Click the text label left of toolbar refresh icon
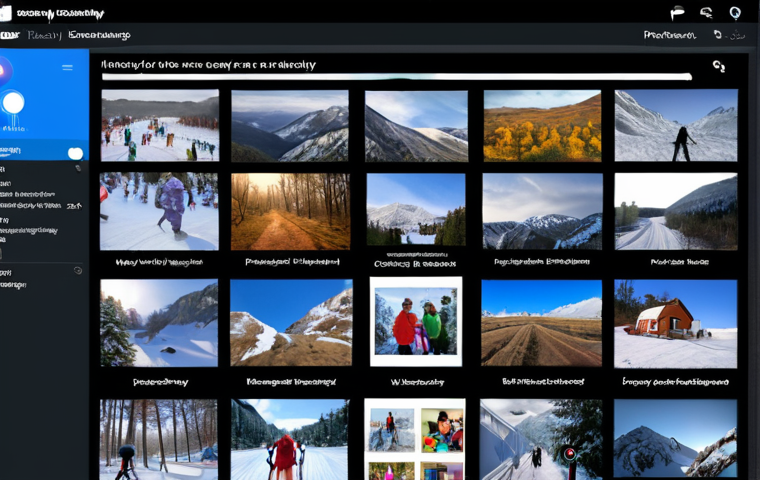This screenshot has width=760, height=480. (x=670, y=35)
